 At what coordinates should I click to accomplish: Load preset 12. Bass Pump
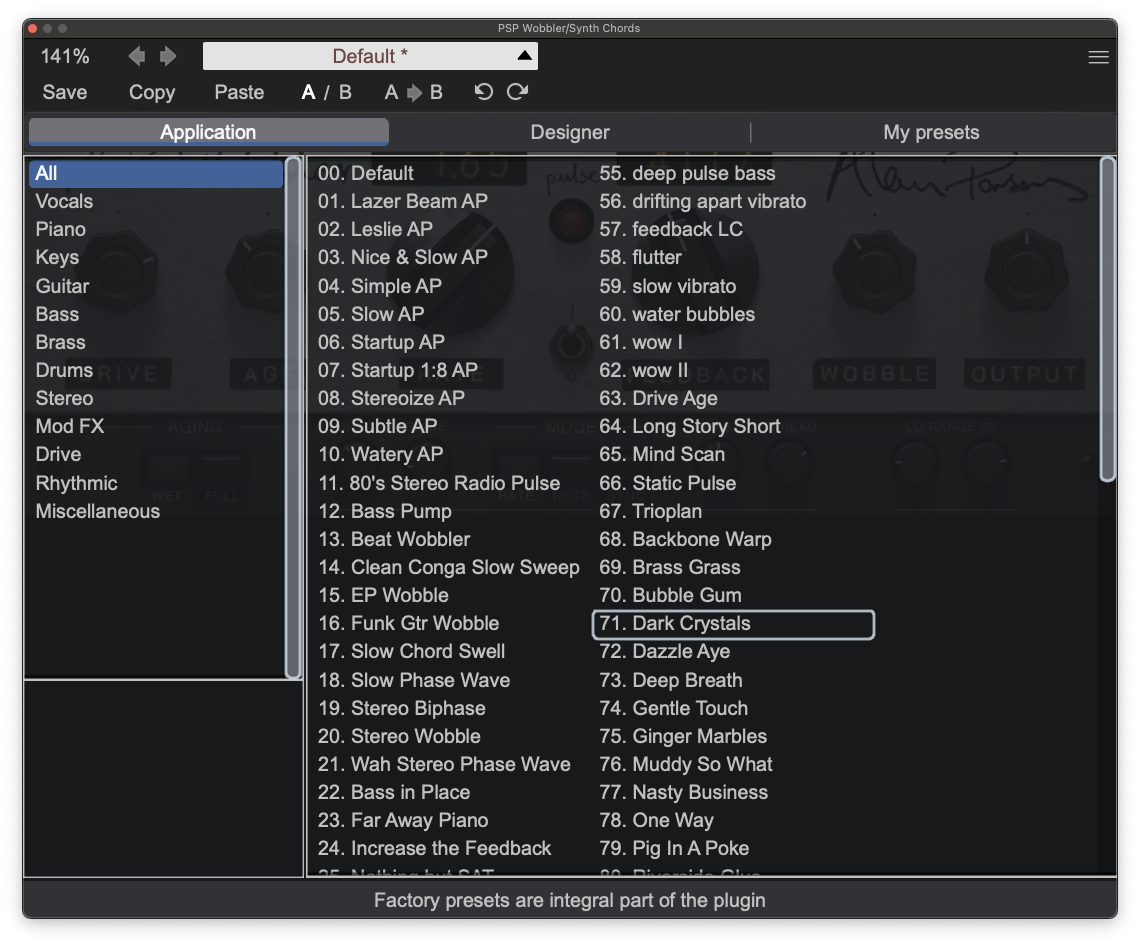385,511
